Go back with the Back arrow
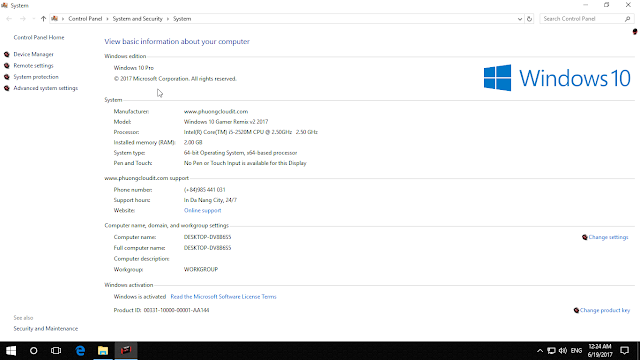This screenshot has height=360, width=640. point(9,19)
